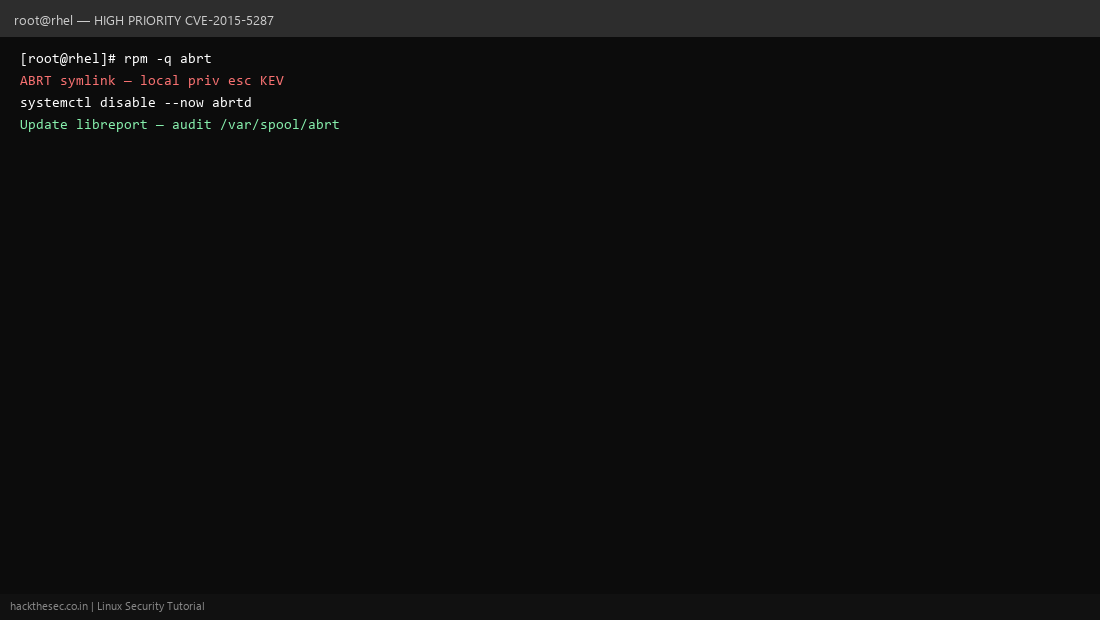Click the word audit in green line

click(192, 124)
